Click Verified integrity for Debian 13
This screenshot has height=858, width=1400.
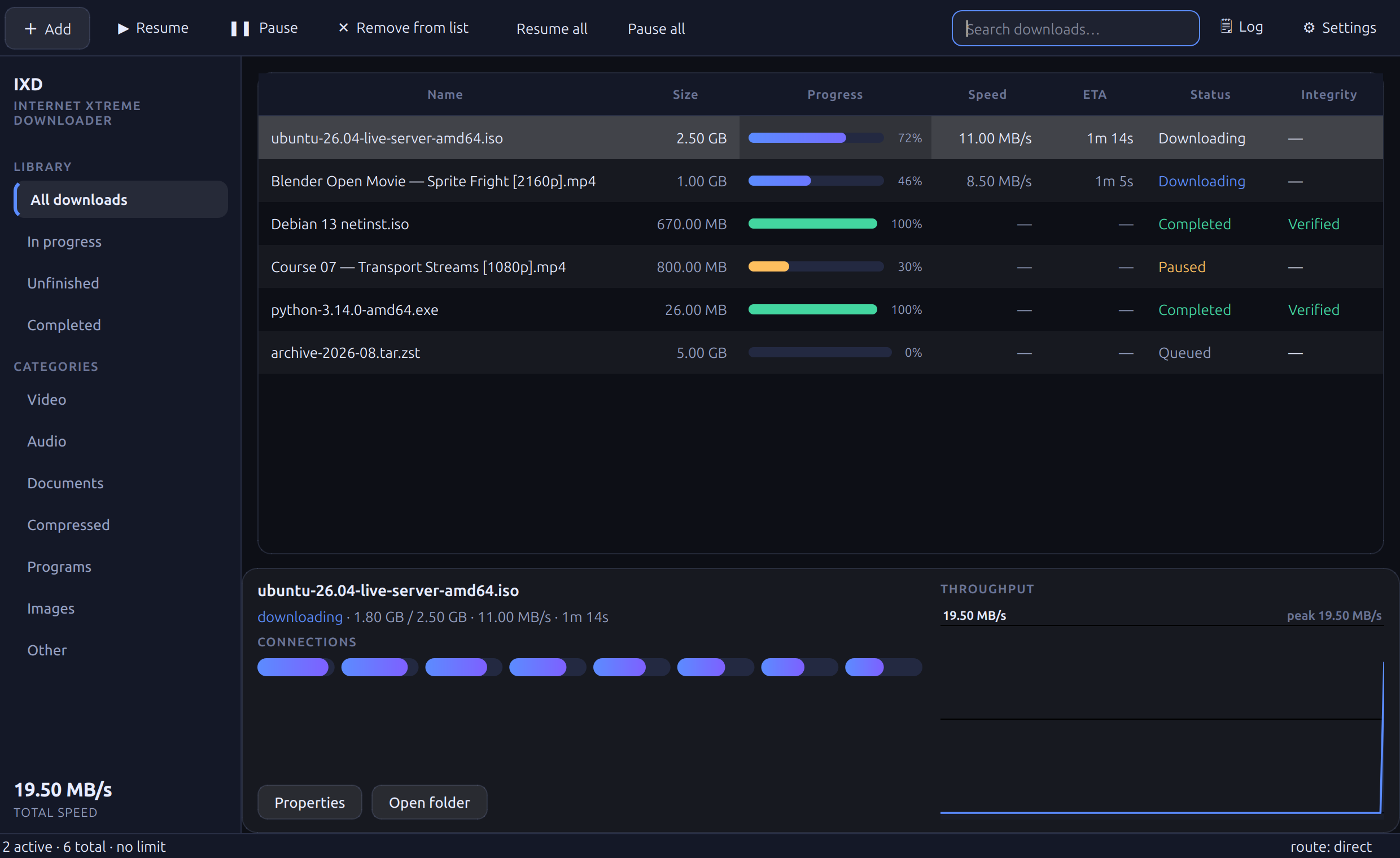click(1313, 224)
